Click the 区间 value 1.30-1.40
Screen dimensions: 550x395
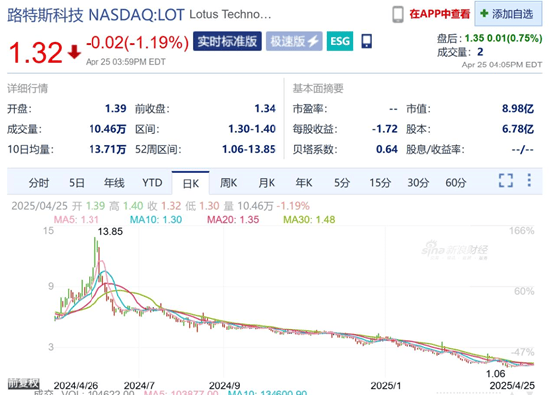pyautogui.click(x=252, y=129)
